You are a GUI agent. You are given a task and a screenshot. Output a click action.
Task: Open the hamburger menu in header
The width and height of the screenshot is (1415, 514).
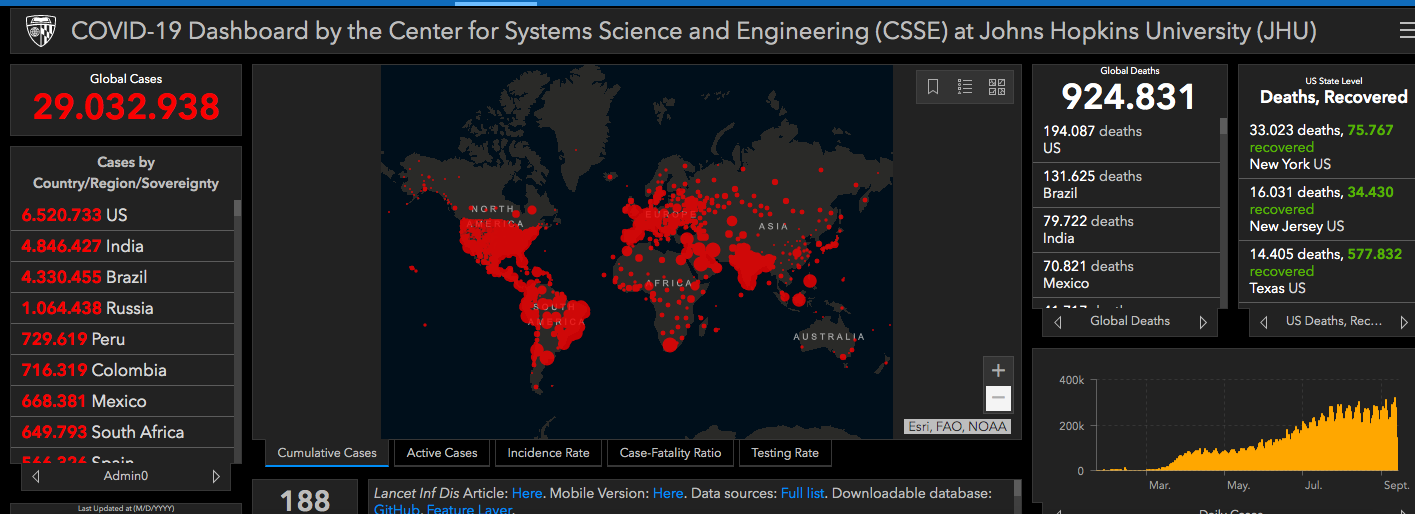1406,32
